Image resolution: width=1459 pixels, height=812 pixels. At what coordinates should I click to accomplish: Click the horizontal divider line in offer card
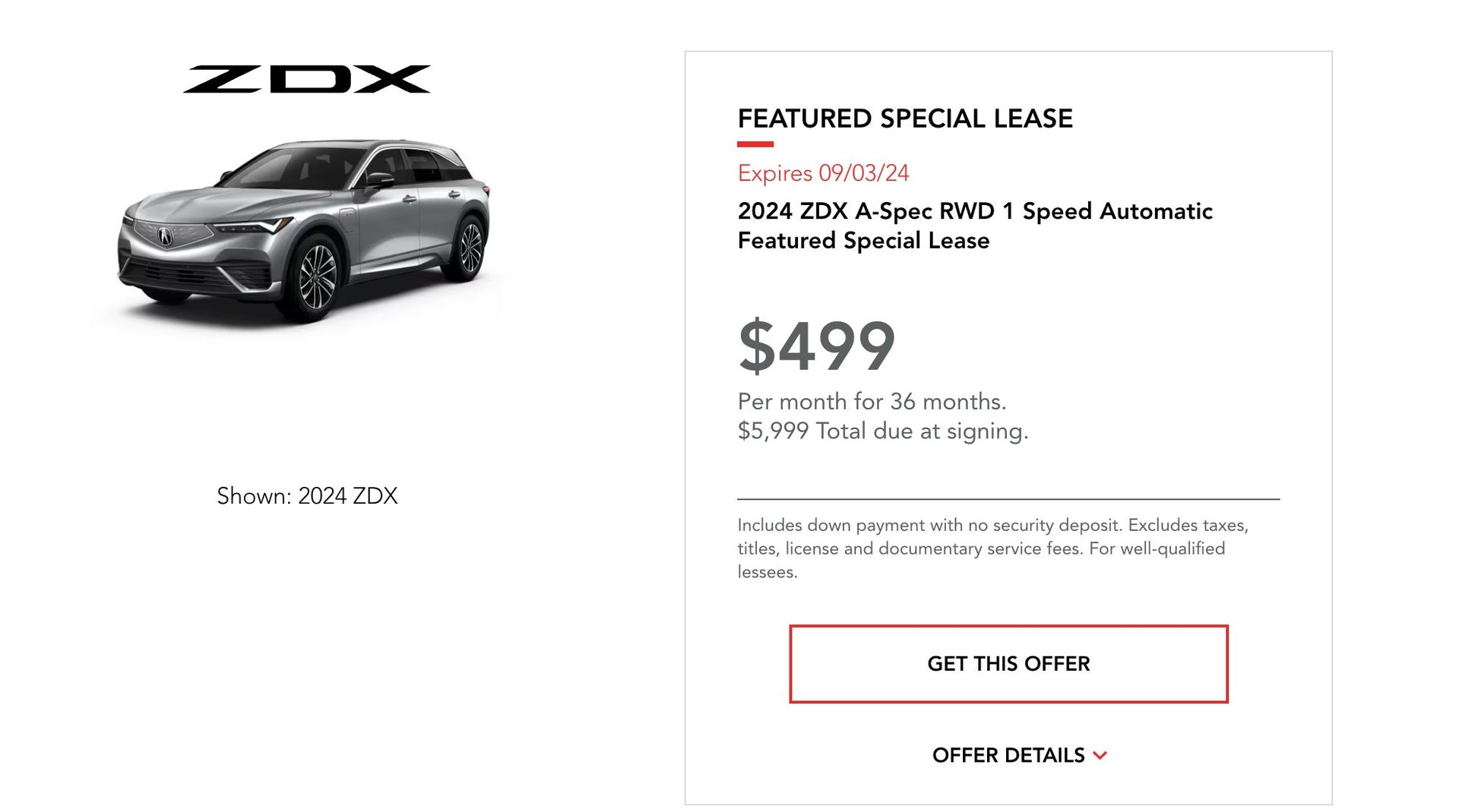pyautogui.click(x=1008, y=499)
